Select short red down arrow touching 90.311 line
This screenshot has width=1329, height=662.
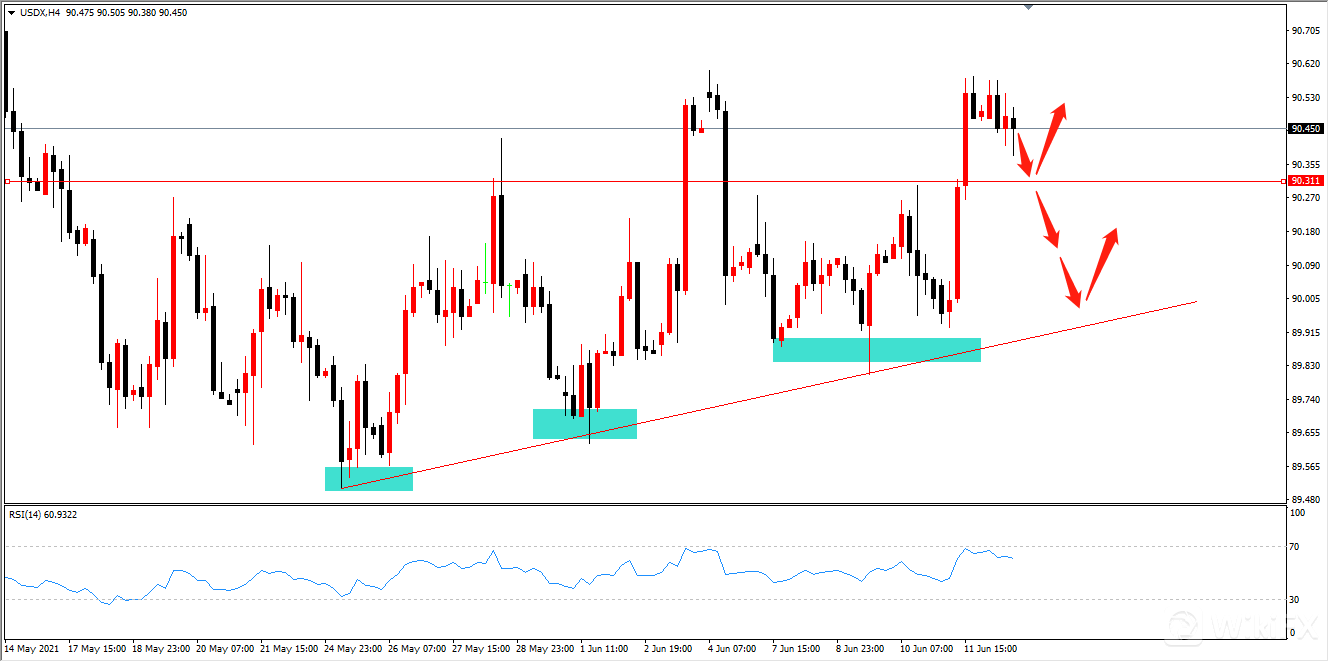[x=1025, y=161]
